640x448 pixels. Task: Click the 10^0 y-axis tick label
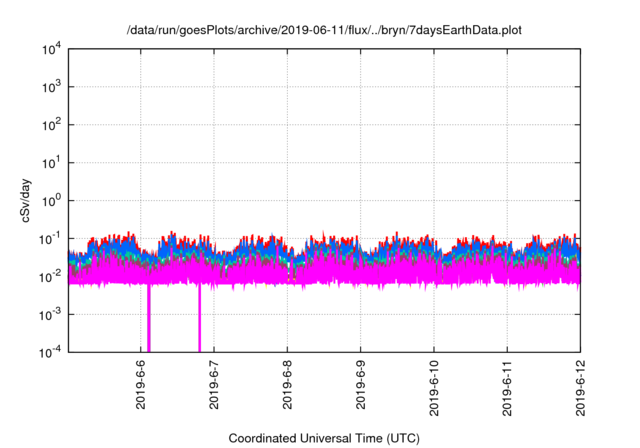coord(51,200)
